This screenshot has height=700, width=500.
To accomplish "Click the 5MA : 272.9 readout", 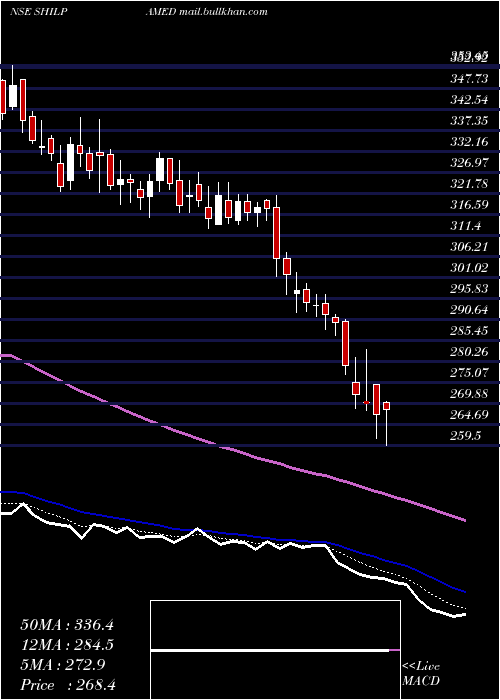I will [x=63, y=665].
